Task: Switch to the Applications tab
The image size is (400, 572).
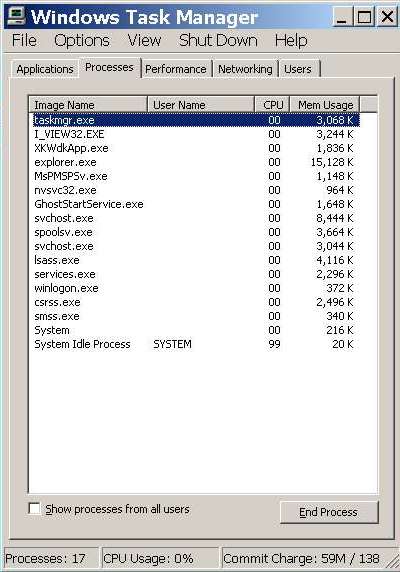Action: 45,69
